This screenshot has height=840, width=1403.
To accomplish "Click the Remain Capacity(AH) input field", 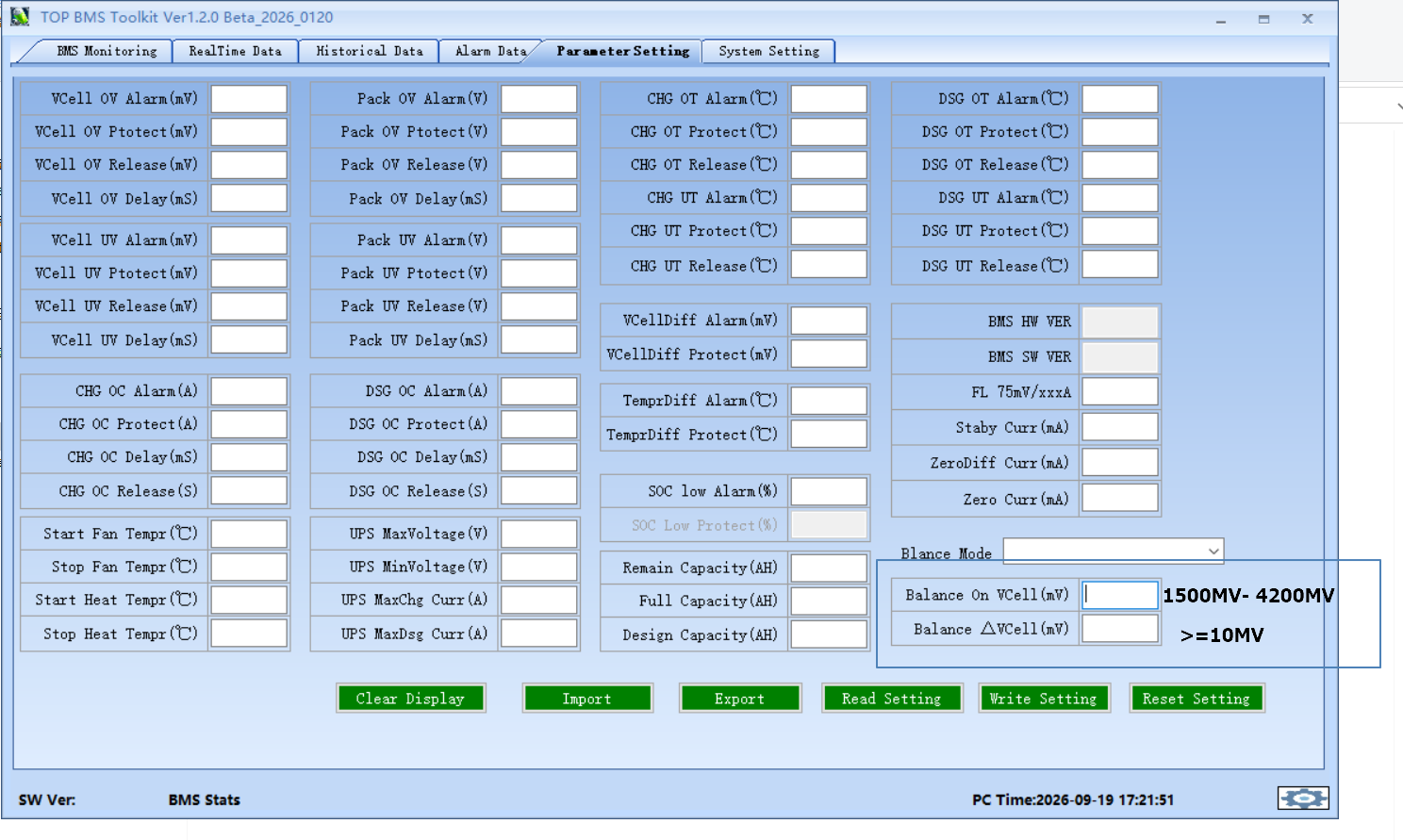I will (829, 568).
